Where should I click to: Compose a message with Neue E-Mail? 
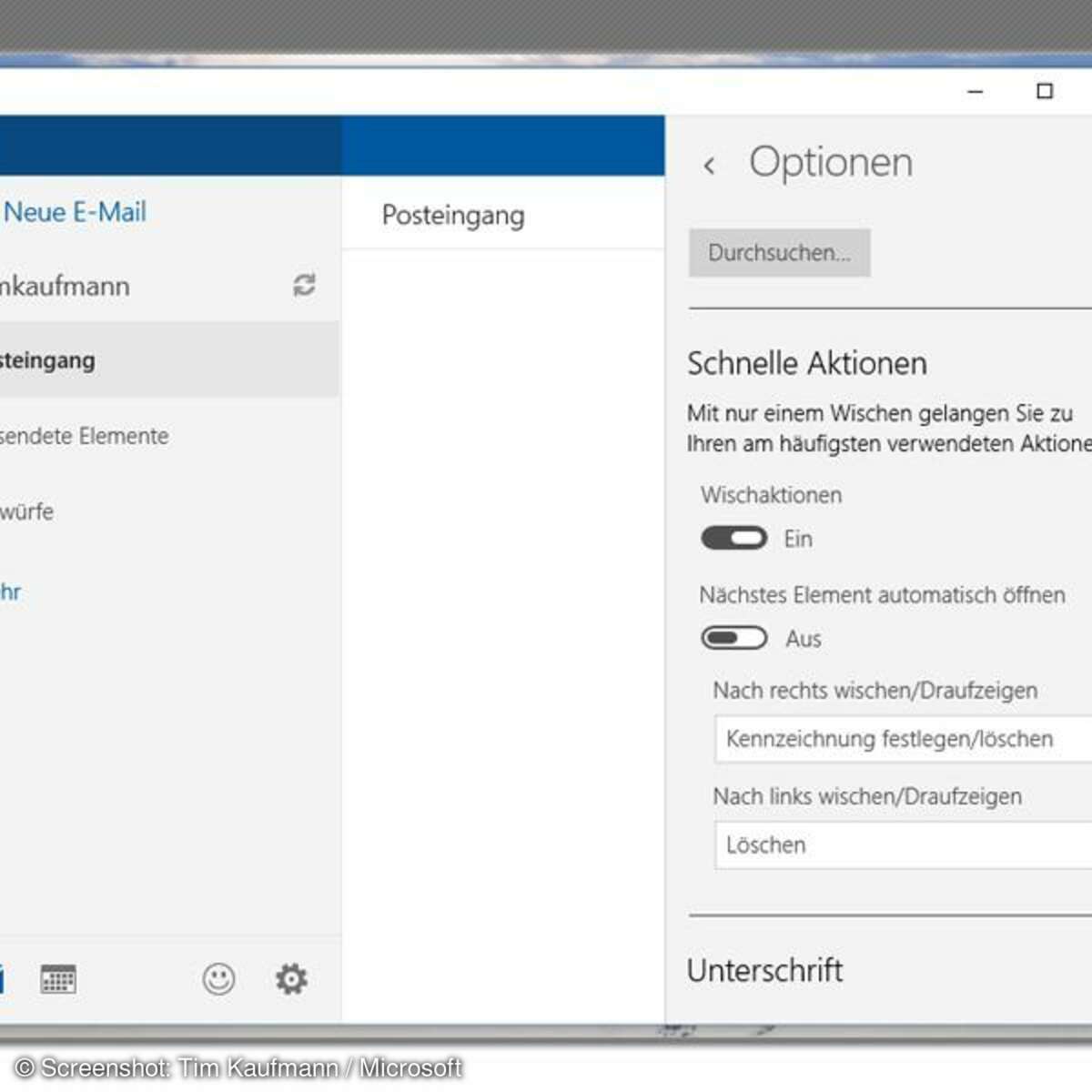[x=75, y=212]
